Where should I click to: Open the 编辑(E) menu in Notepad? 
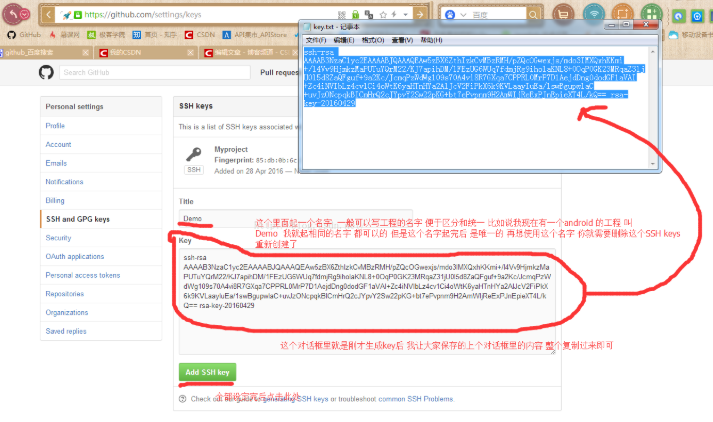(344, 40)
